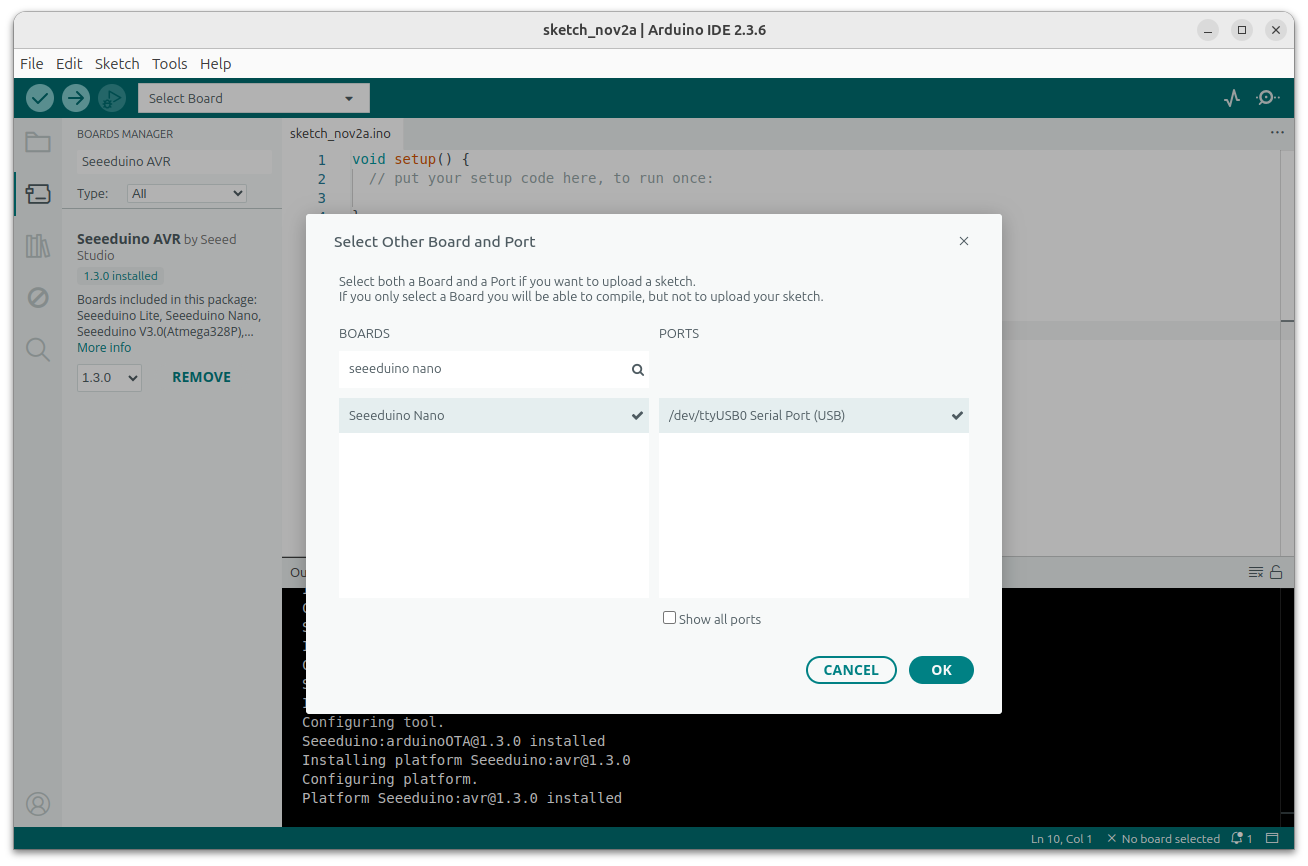Click the More info link
Screen dimensions: 1308x866
pos(104,348)
